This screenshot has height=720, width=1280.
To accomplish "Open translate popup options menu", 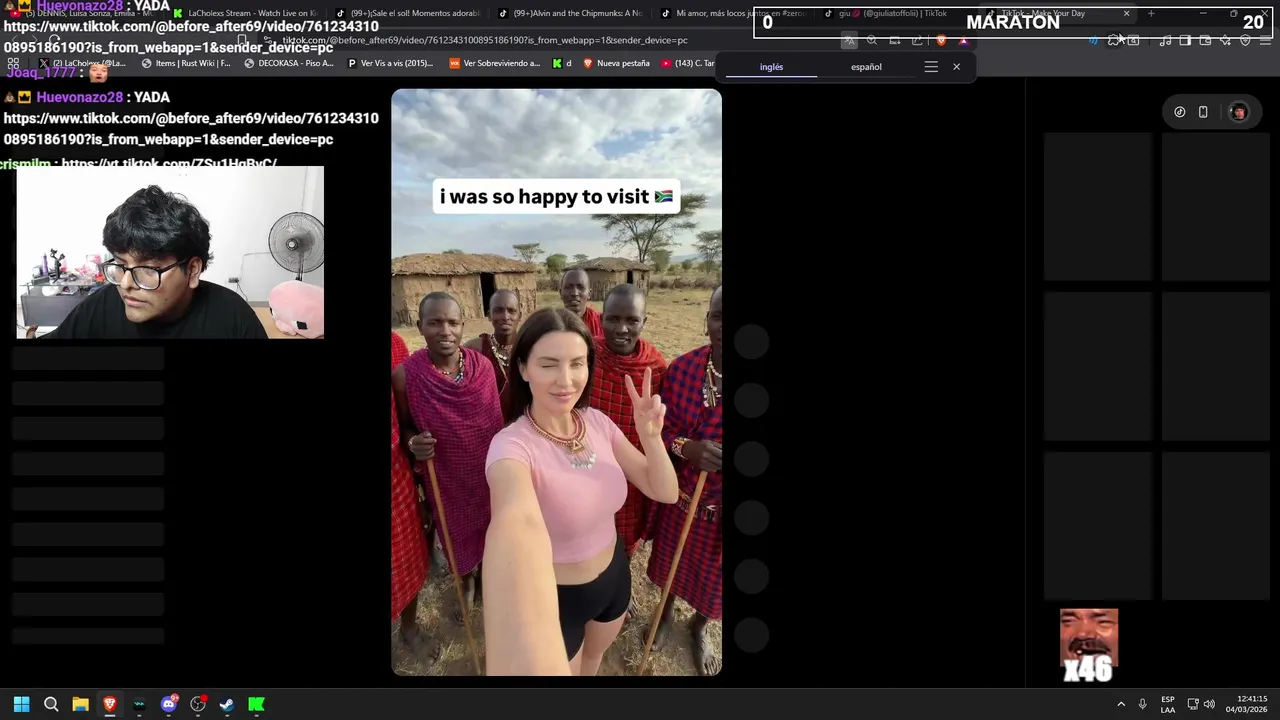I will click(x=931, y=67).
